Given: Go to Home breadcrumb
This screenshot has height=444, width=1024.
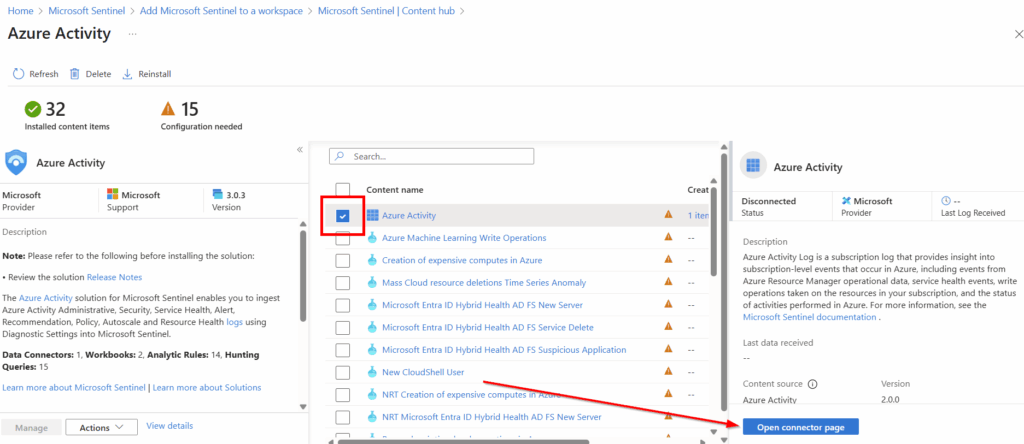Looking at the screenshot, I should (x=20, y=11).
